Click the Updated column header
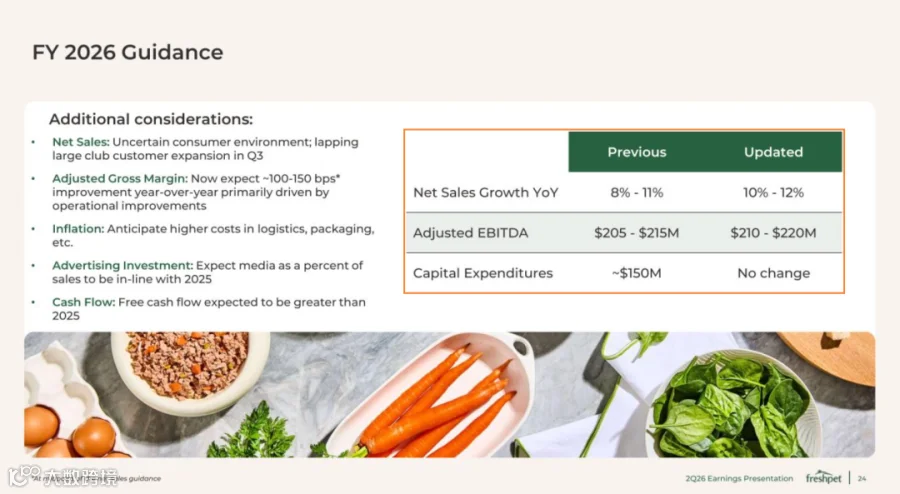This screenshot has width=900, height=494. click(x=773, y=152)
